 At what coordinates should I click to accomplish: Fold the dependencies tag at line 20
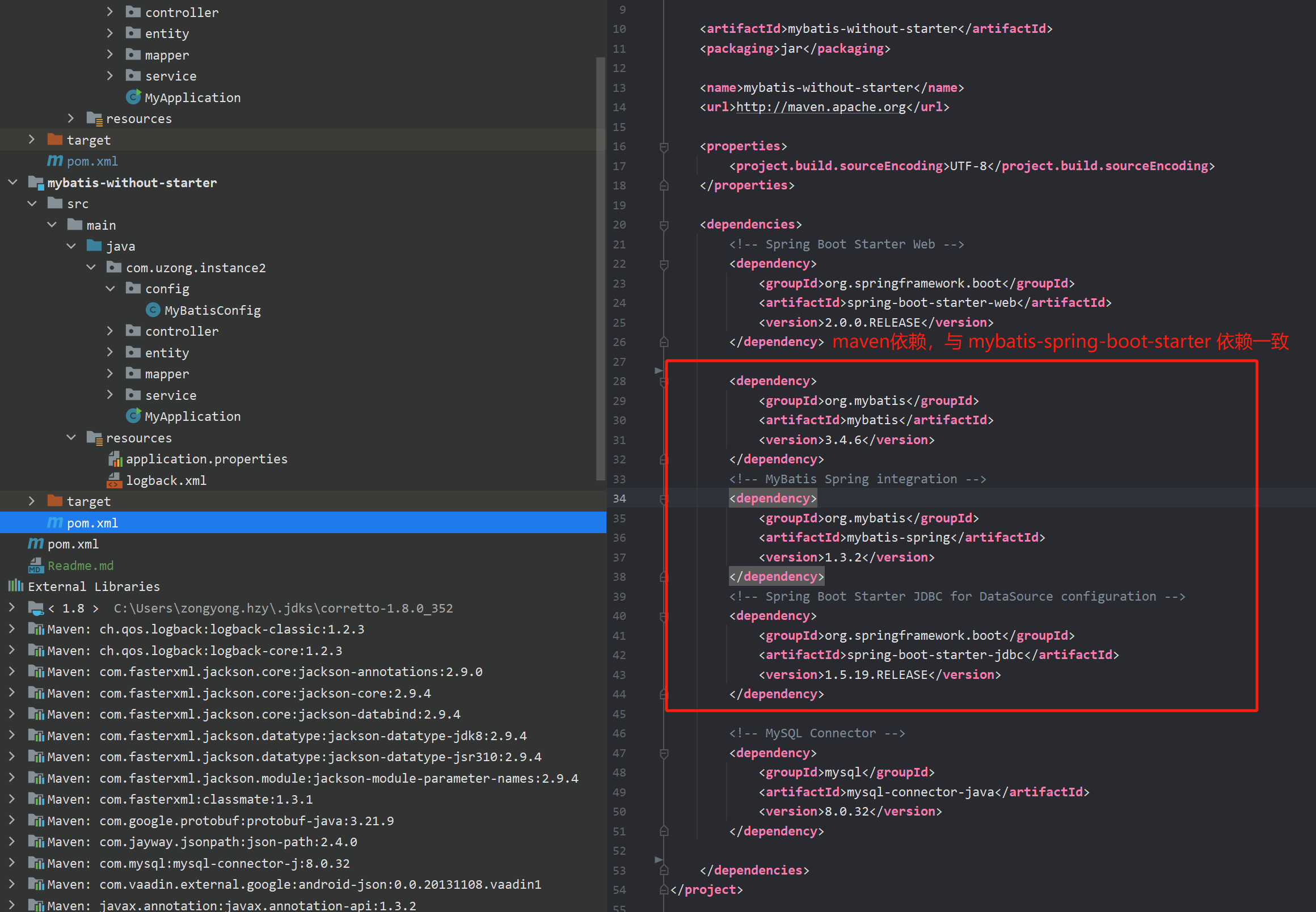664,225
